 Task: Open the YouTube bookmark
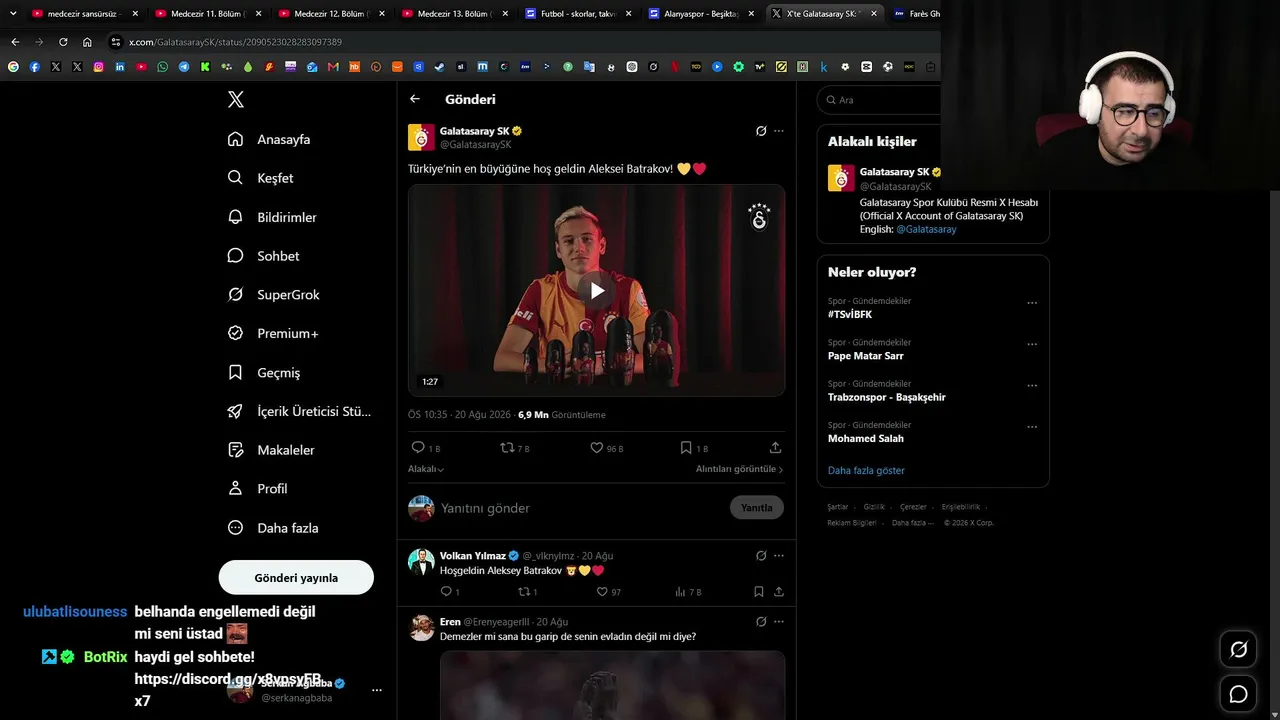[141, 67]
